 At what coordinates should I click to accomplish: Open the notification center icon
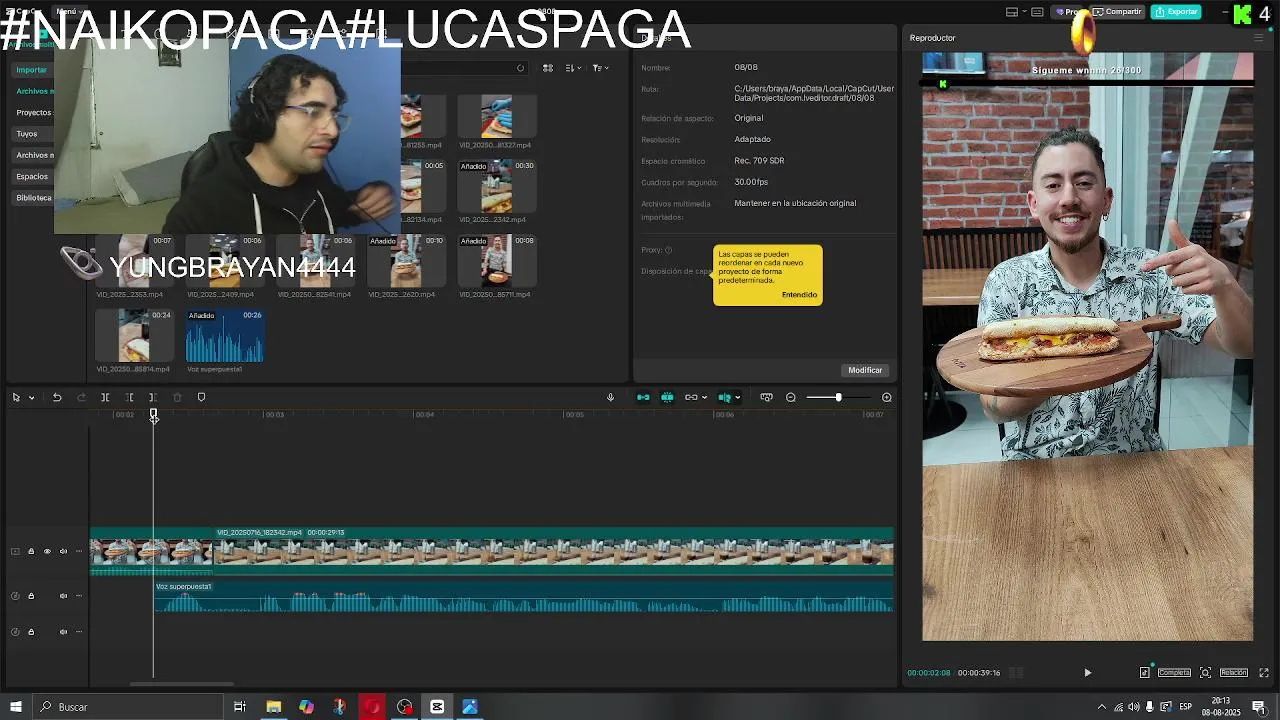click(x=1259, y=707)
